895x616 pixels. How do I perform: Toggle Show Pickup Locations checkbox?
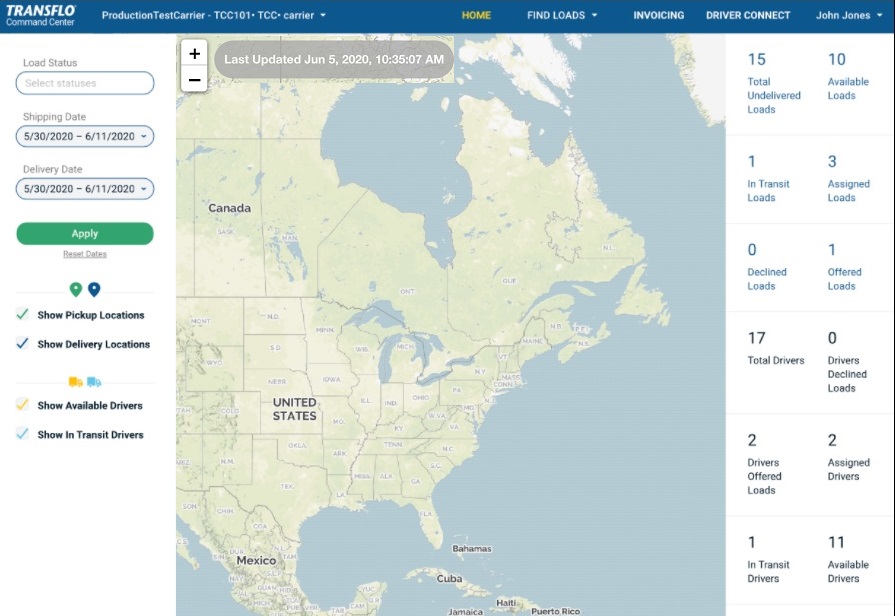click(x=23, y=315)
